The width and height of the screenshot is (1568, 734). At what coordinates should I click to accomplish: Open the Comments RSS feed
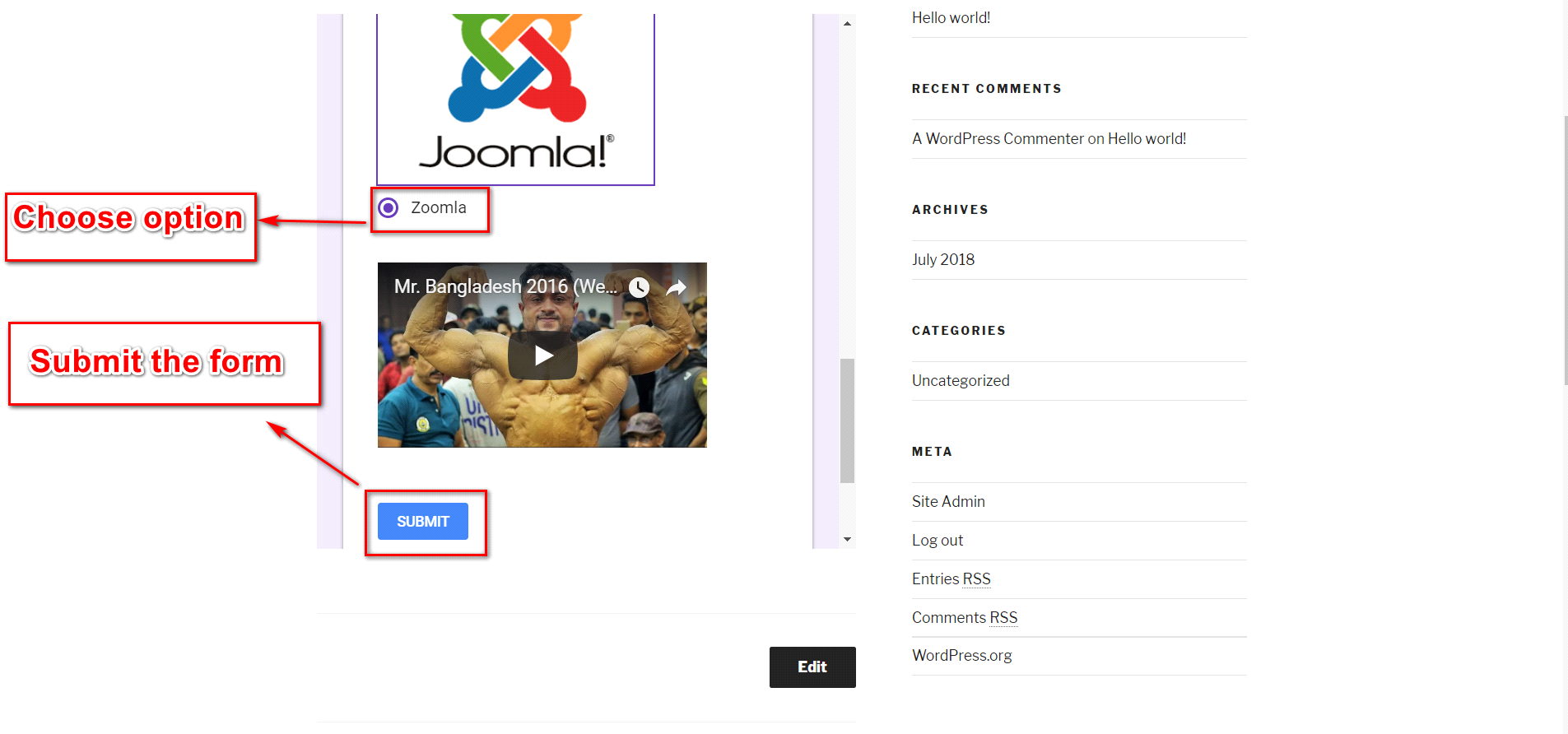pyautogui.click(x=965, y=617)
